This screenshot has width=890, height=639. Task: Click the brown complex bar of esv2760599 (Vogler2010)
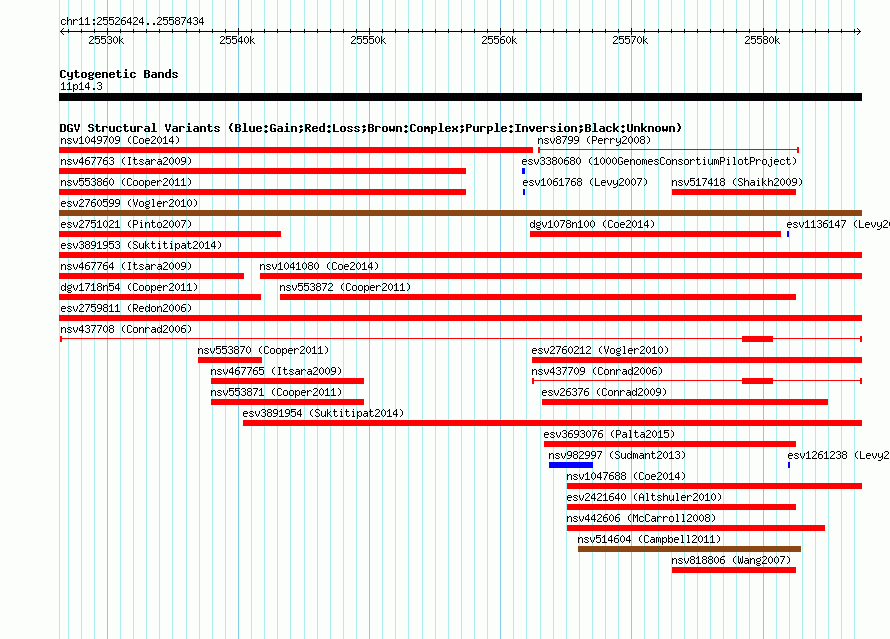coord(460,213)
